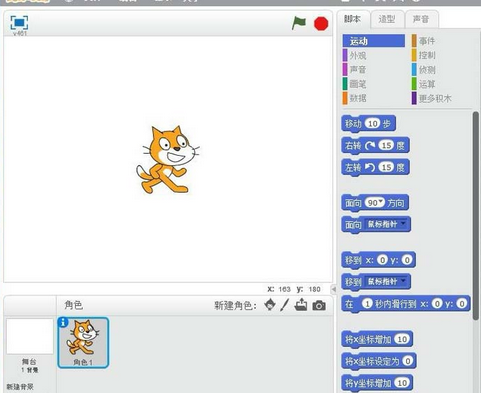Switch to the 声音 sounds tab
This screenshot has height=393, width=481.
pos(421,19)
